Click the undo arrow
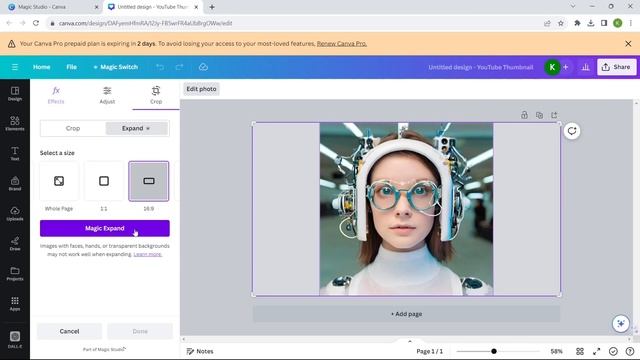640x360 pixels. point(160,67)
